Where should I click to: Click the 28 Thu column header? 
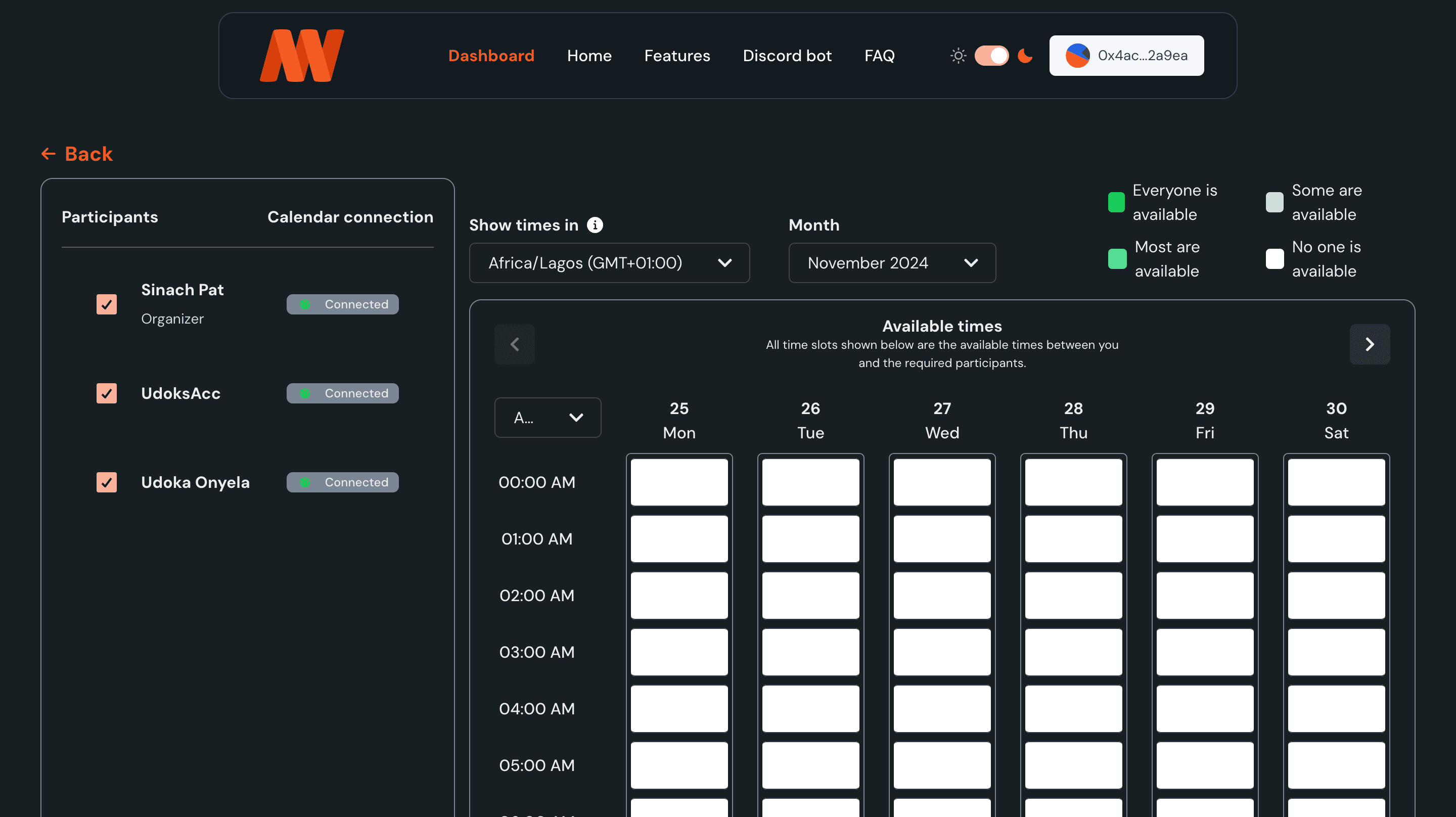[x=1073, y=420]
